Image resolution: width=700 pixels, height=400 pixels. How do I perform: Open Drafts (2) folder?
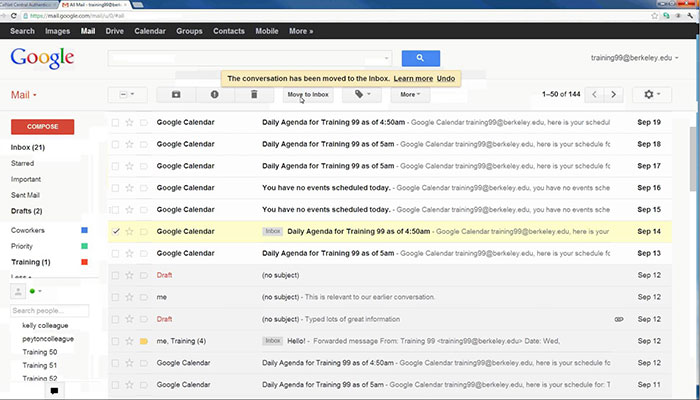click(26, 211)
